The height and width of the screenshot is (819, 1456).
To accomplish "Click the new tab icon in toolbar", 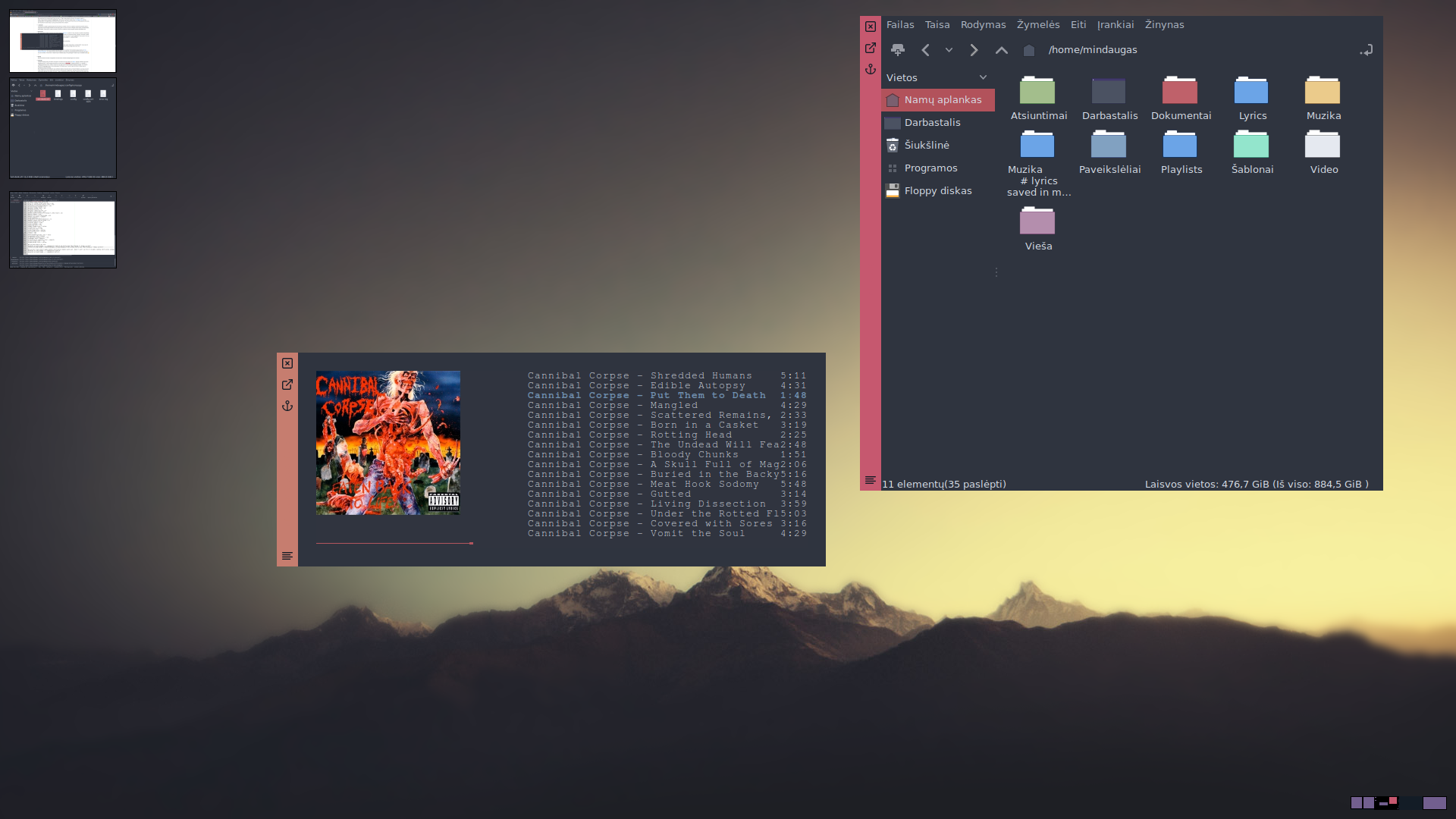I will (898, 50).
